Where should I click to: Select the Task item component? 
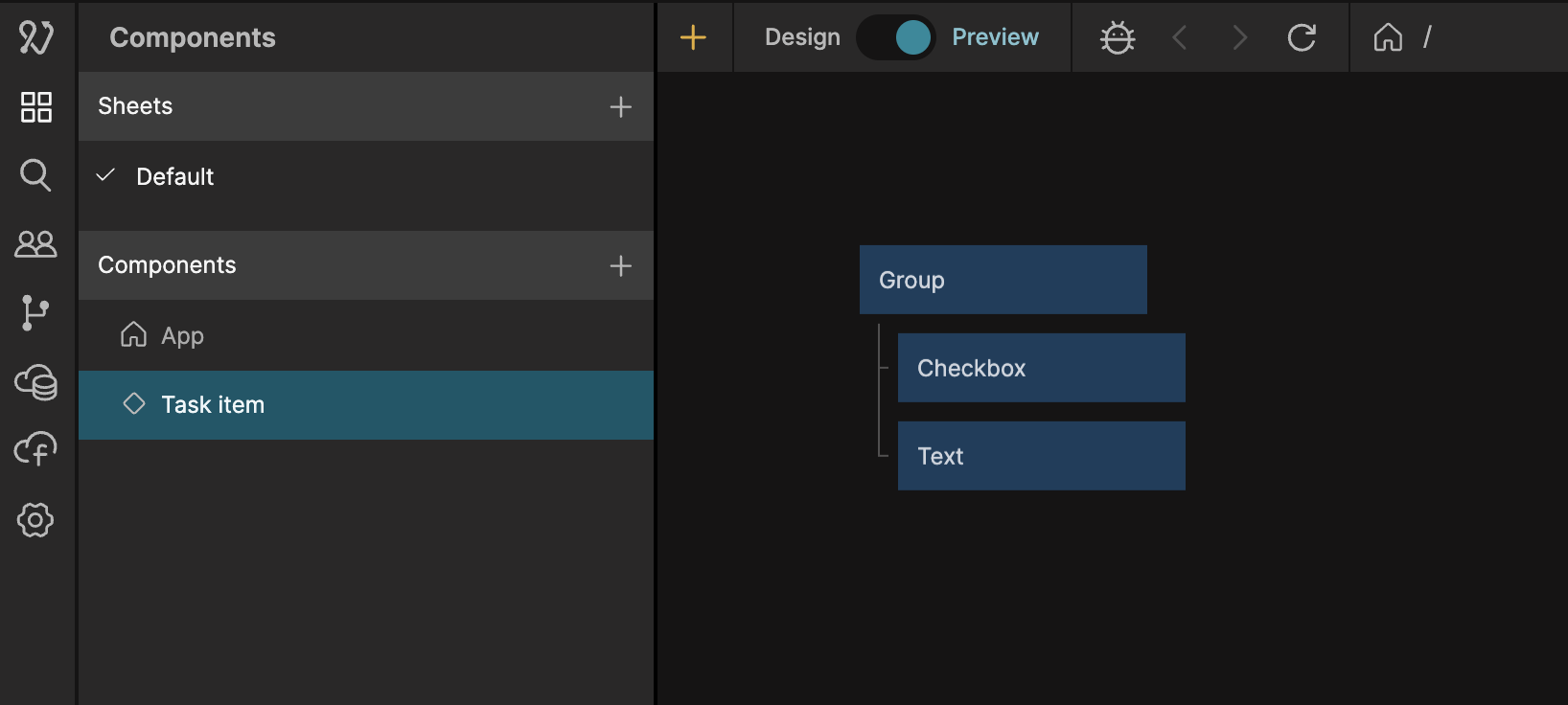pos(213,405)
